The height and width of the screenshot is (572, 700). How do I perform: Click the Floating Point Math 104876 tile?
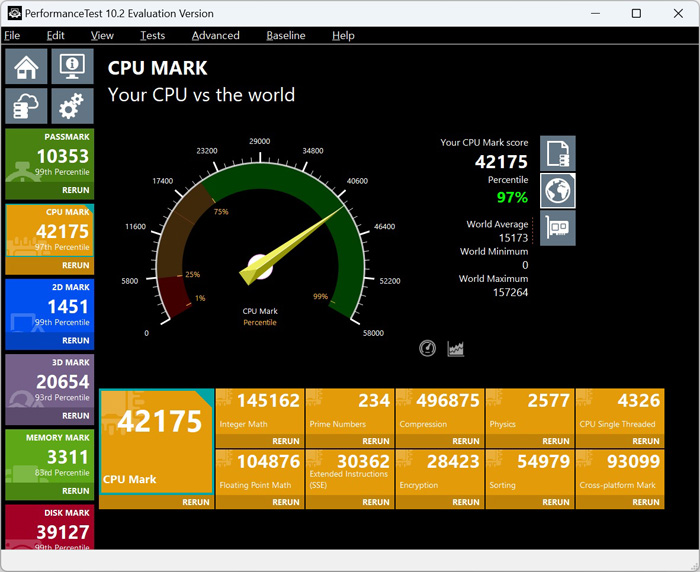coord(260,473)
